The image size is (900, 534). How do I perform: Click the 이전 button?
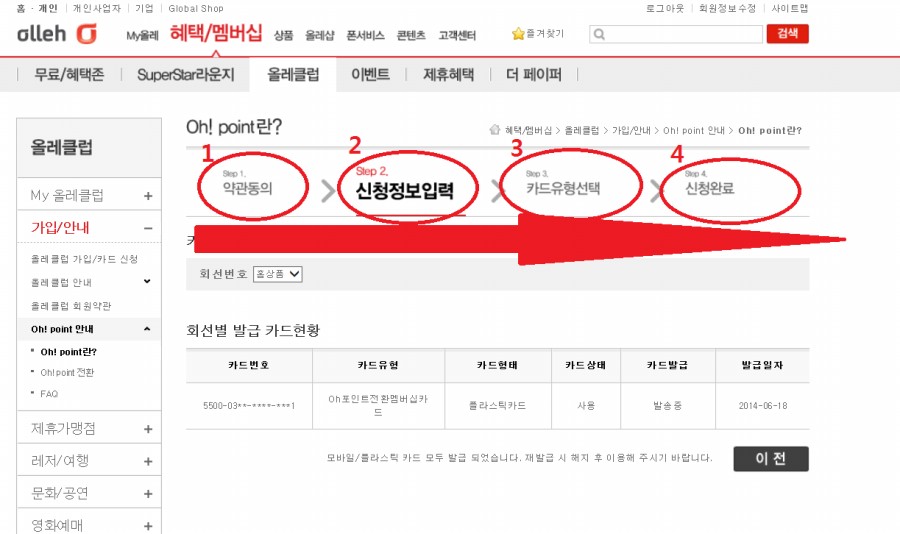coord(770,459)
